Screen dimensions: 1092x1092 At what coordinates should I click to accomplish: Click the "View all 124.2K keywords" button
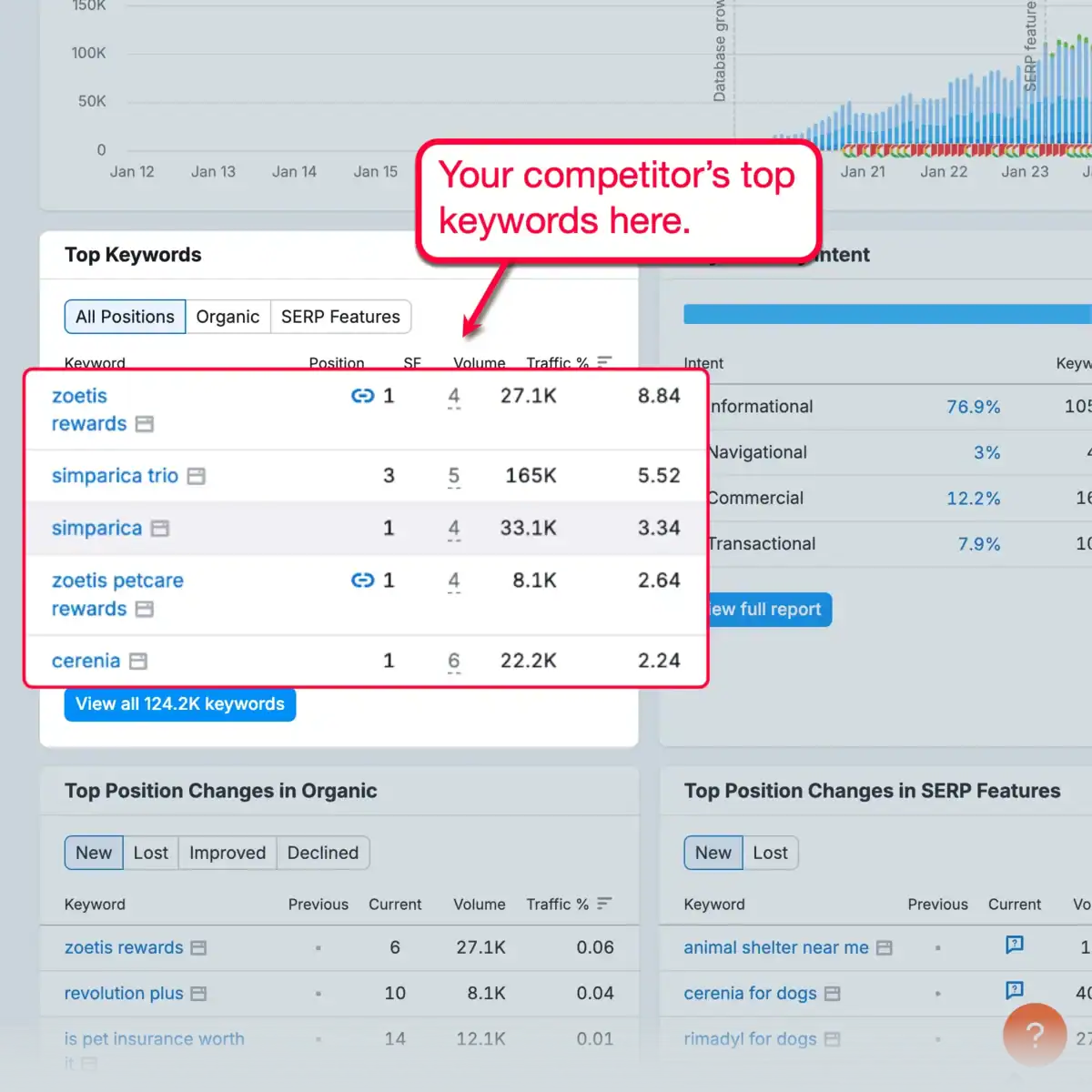click(x=179, y=703)
